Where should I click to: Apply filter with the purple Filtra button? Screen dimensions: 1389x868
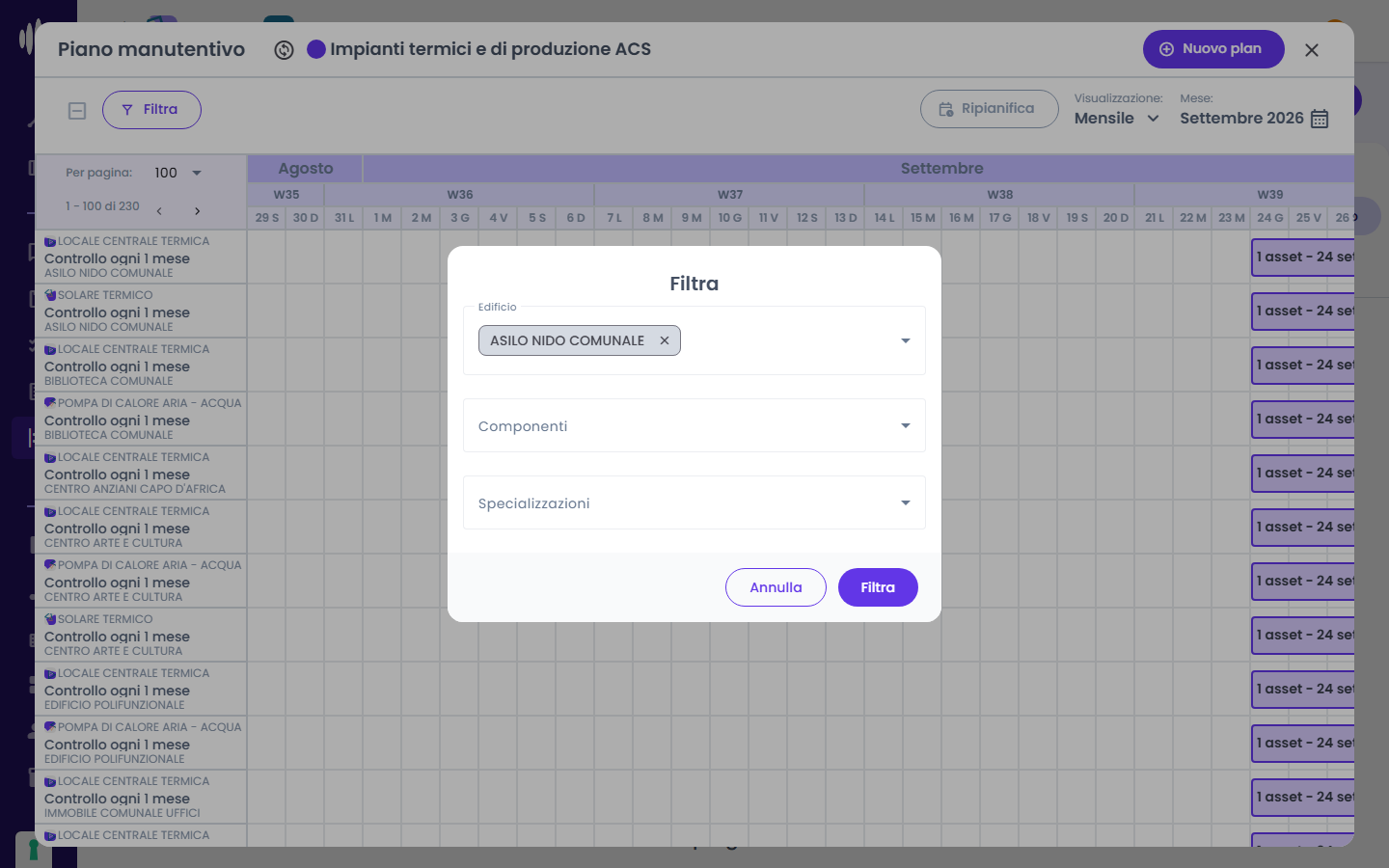click(878, 587)
